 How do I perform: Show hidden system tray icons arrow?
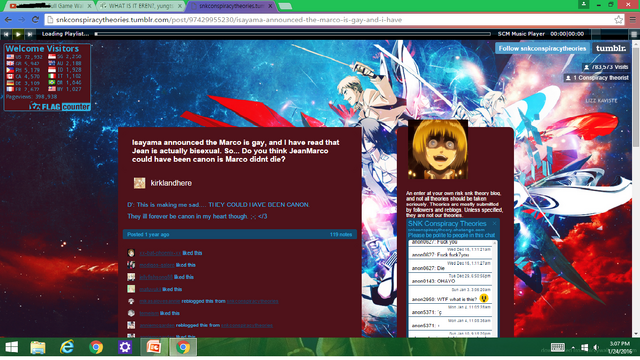click(x=573, y=348)
